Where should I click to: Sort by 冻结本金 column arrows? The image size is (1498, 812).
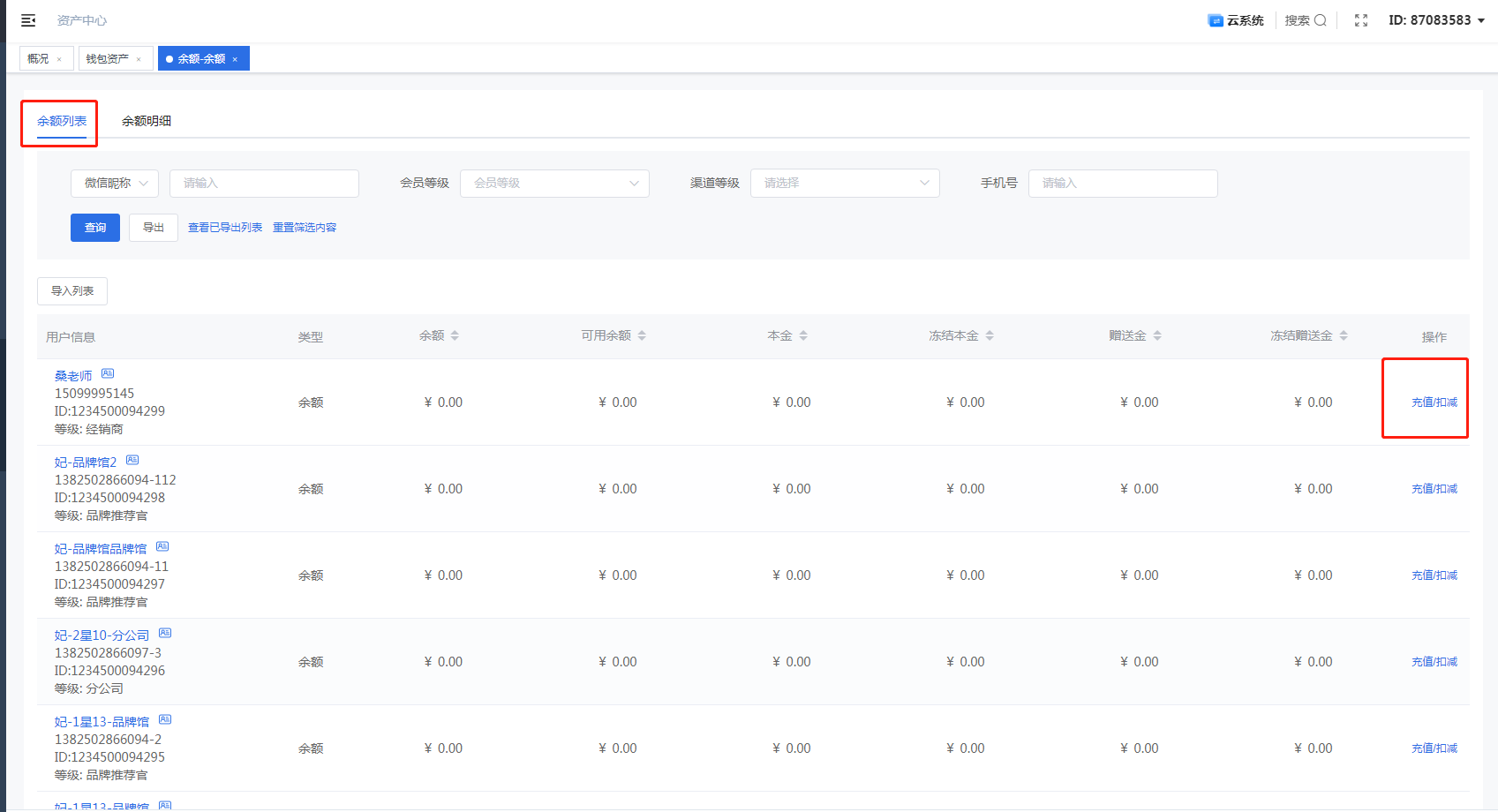[990, 335]
